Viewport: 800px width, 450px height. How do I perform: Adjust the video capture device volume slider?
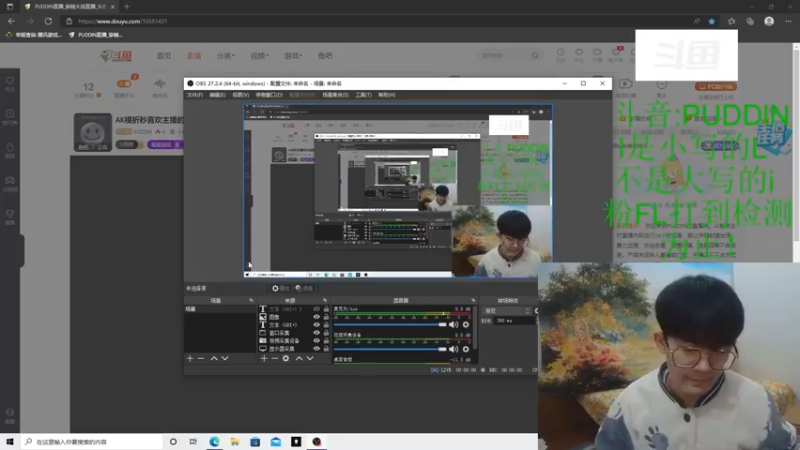[390, 349]
